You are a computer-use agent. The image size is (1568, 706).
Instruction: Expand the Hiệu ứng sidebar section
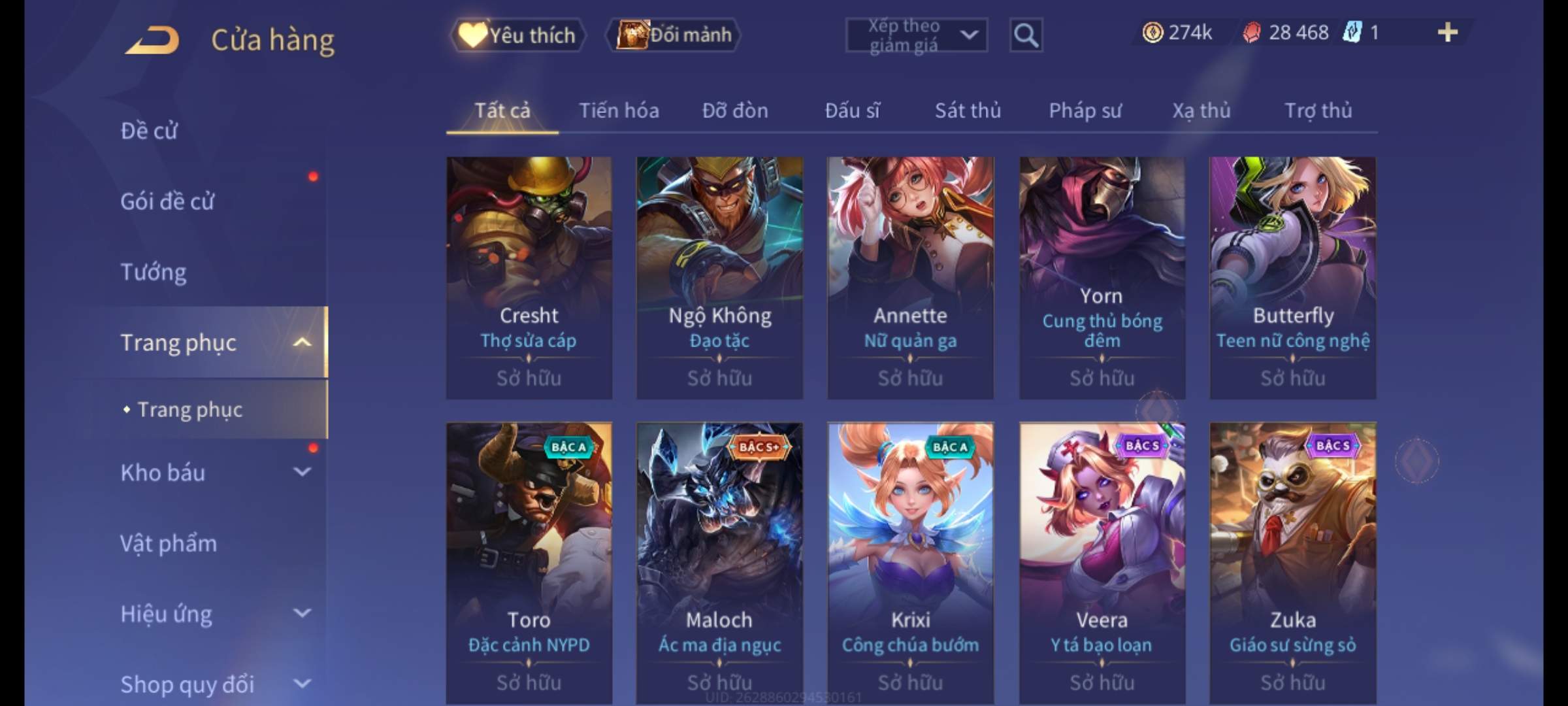(x=302, y=613)
